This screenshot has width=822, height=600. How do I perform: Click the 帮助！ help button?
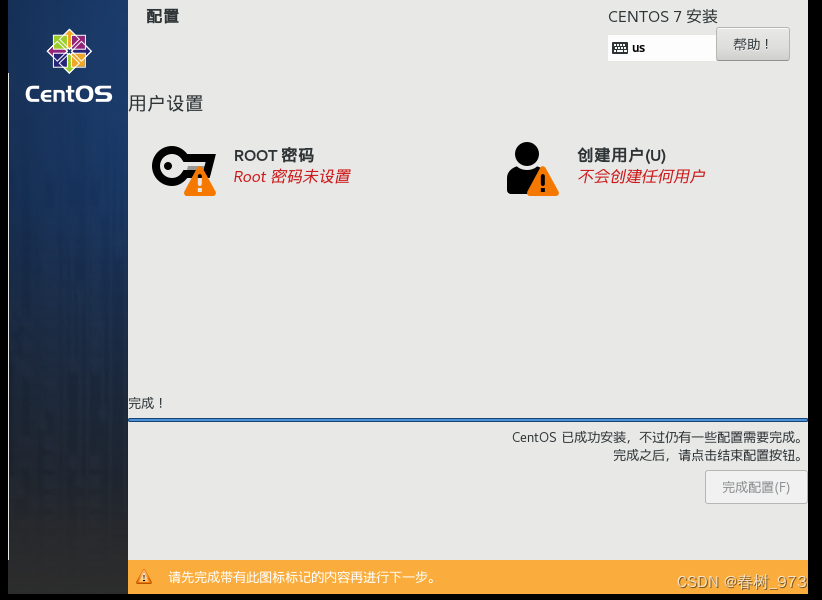[752, 44]
